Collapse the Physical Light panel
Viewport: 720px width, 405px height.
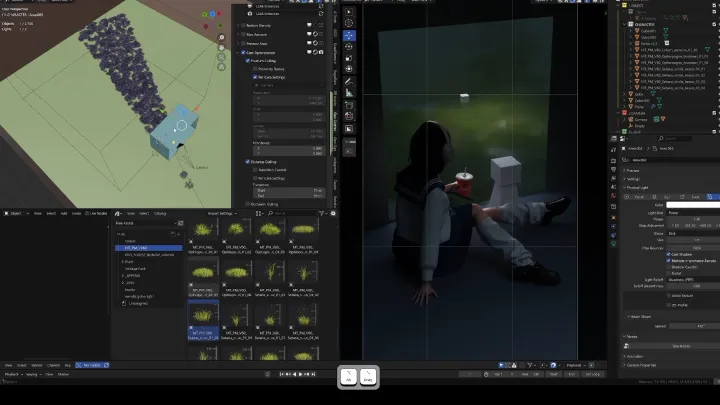(x=624, y=187)
